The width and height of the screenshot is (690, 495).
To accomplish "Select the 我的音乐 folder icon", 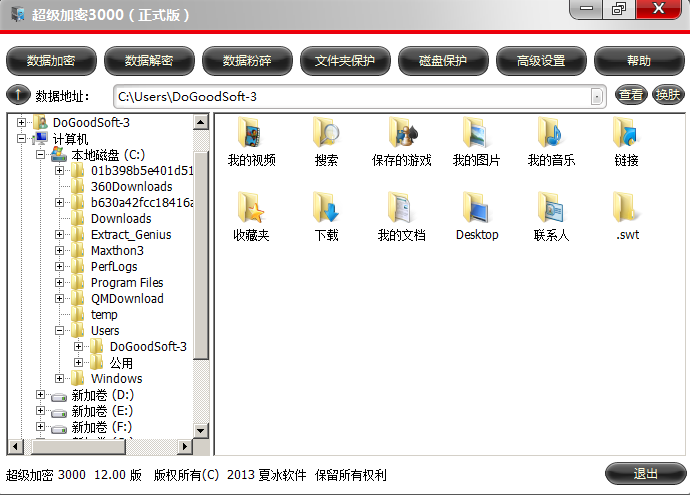I will (x=551, y=132).
